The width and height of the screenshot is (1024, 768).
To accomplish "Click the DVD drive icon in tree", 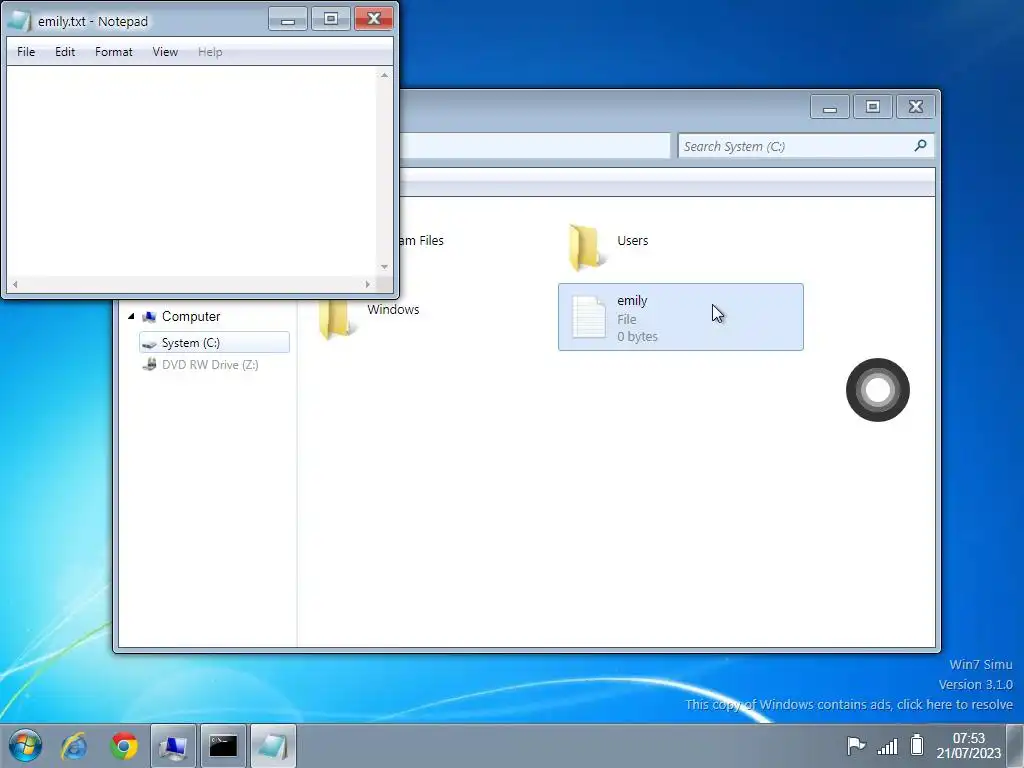I will tap(150, 364).
